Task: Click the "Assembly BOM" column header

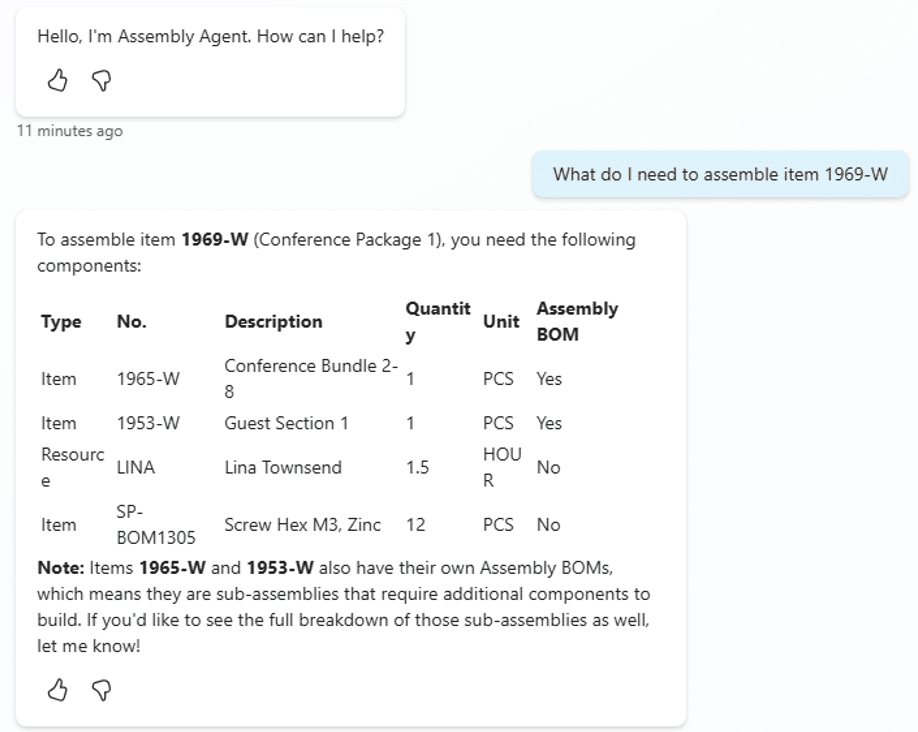Action: [x=577, y=321]
